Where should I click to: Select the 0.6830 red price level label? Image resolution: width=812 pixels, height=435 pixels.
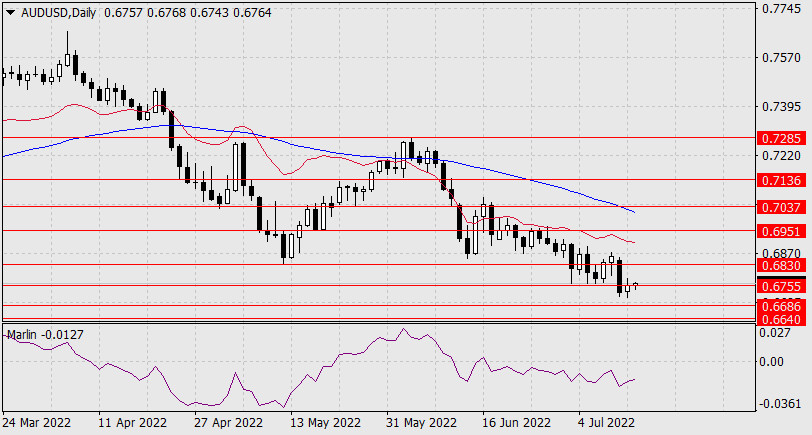(x=781, y=266)
